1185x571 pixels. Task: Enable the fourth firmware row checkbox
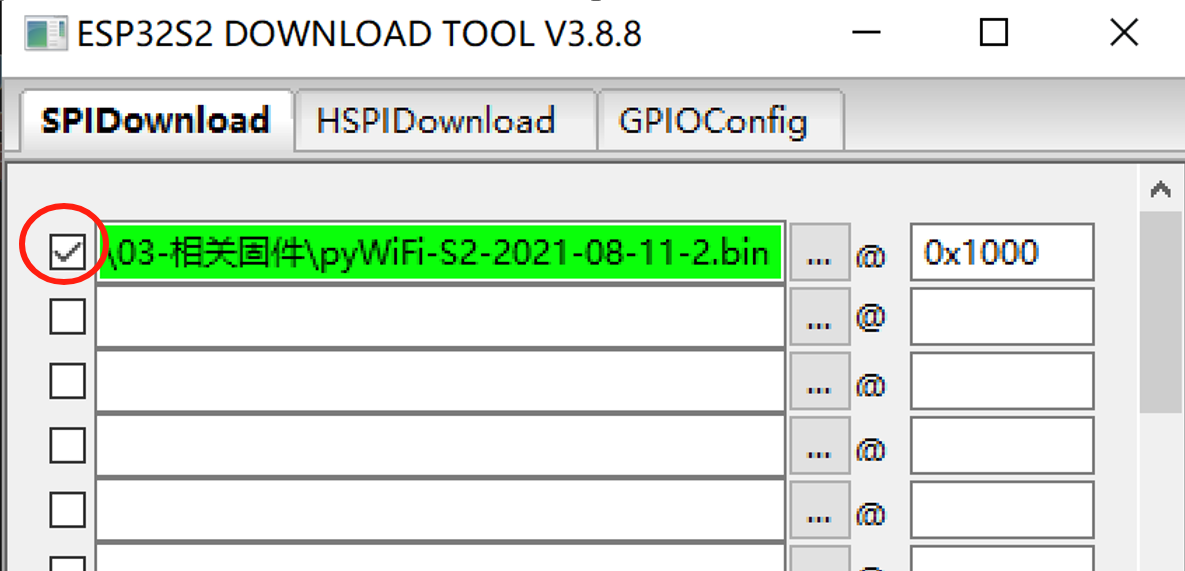67,445
